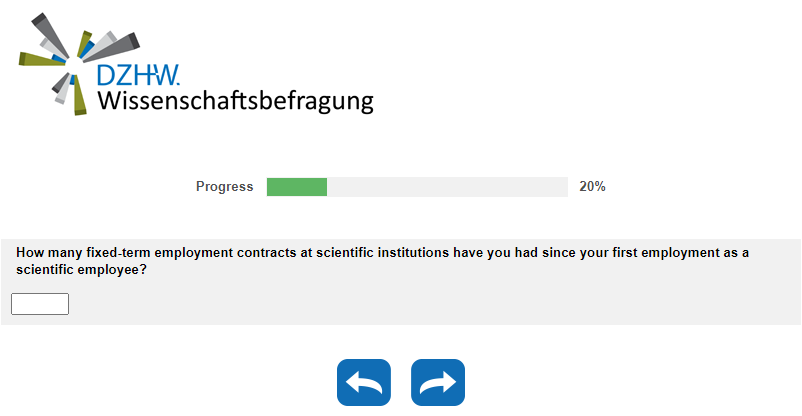
Task: Click the green filled part of progress bar
Action: click(x=297, y=187)
